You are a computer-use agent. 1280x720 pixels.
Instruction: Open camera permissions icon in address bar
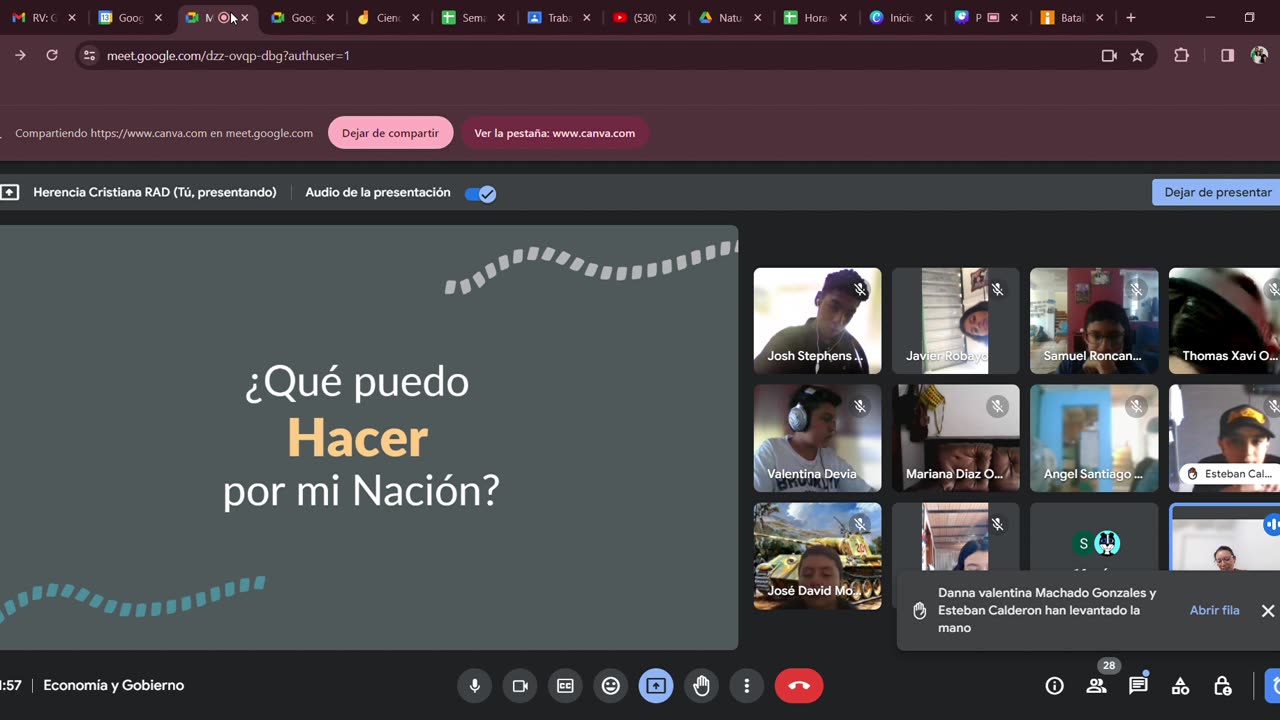[x=1109, y=56]
